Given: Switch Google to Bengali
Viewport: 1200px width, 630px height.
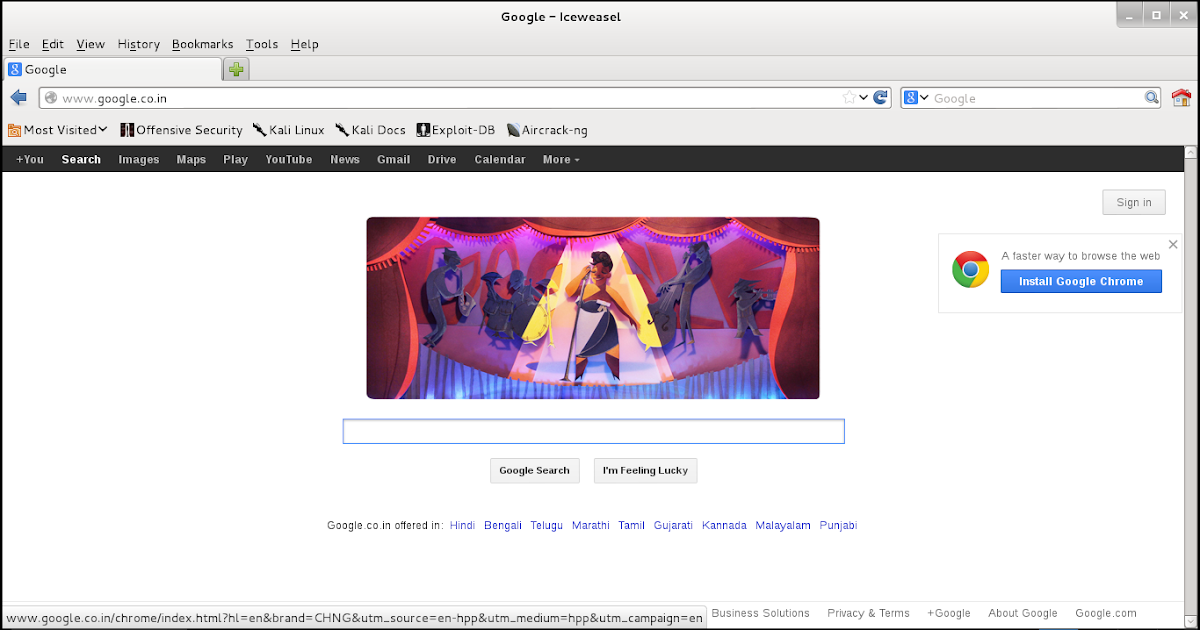Looking at the screenshot, I should pyautogui.click(x=503, y=525).
